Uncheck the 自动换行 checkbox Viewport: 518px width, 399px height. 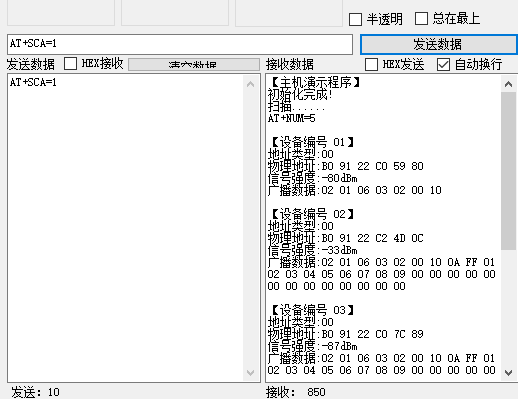click(x=443, y=64)
